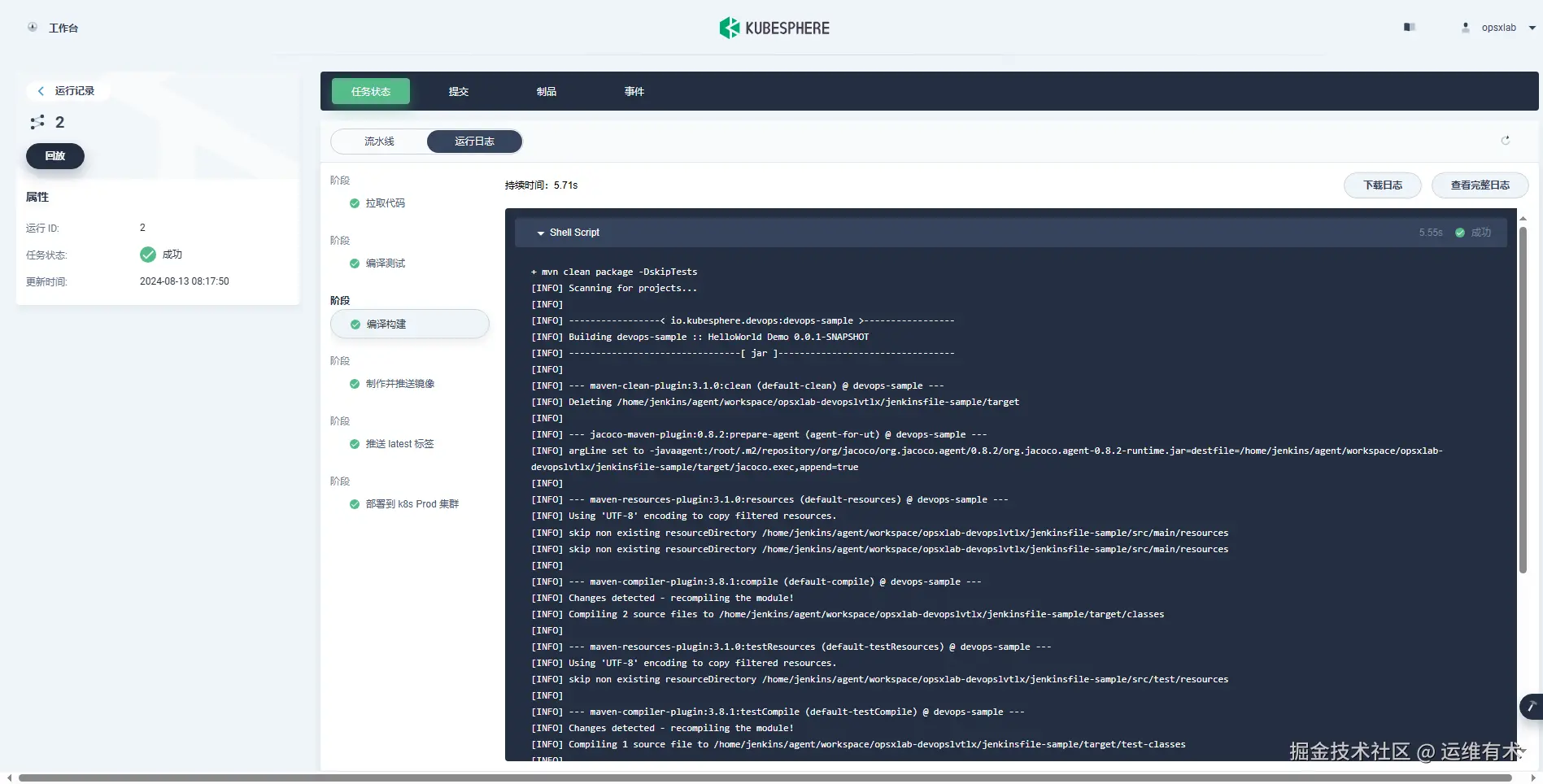Switch to the 流水线 view tab
Image resolution: width=1543 pixels, height=784 pixels.
coord(378,141)
